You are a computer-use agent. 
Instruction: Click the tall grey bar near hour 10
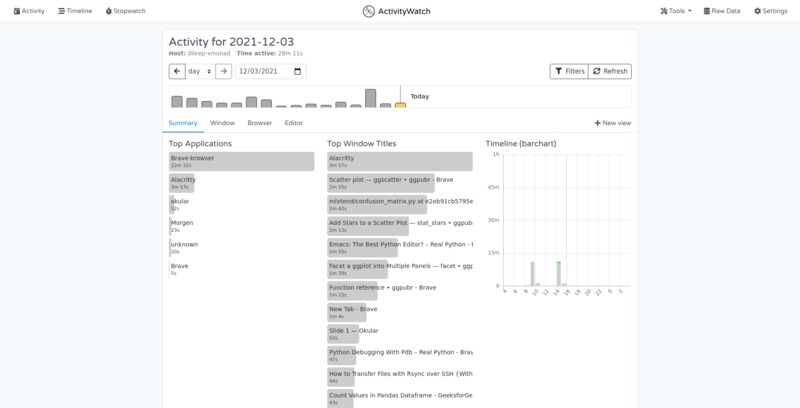pos(533,274)
